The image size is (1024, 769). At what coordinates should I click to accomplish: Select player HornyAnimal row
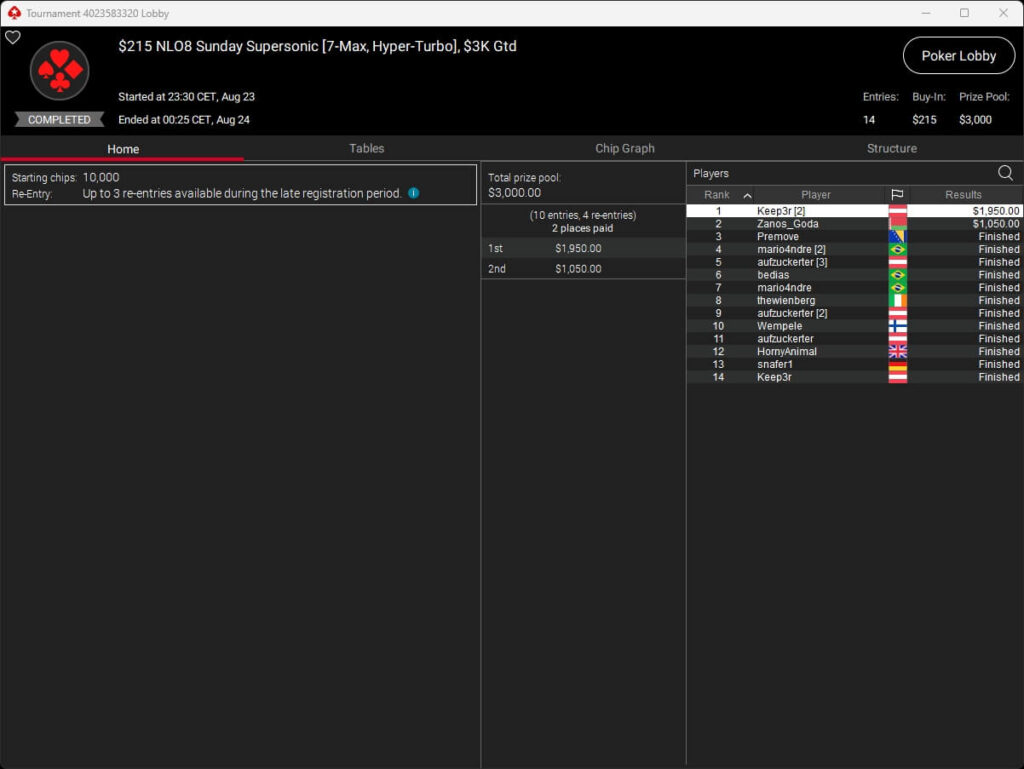pos(854,351)
